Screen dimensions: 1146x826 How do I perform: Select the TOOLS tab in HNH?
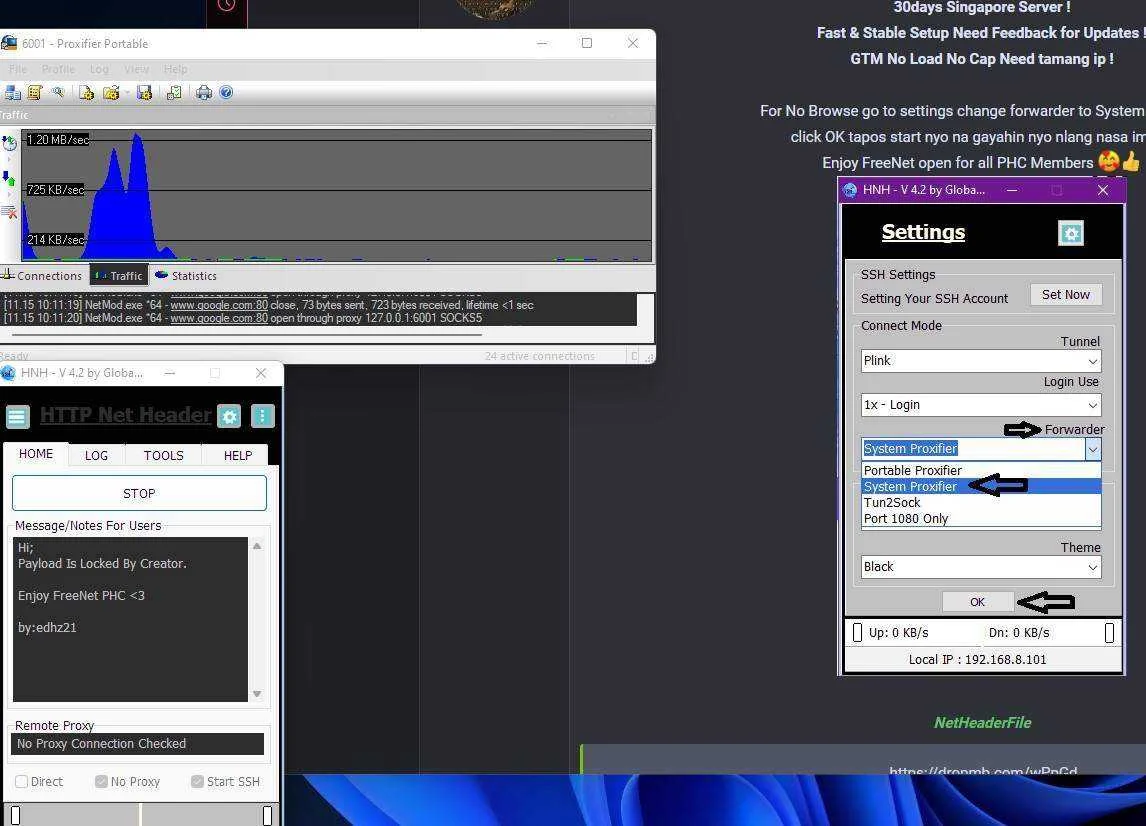(x=164, y=455)
